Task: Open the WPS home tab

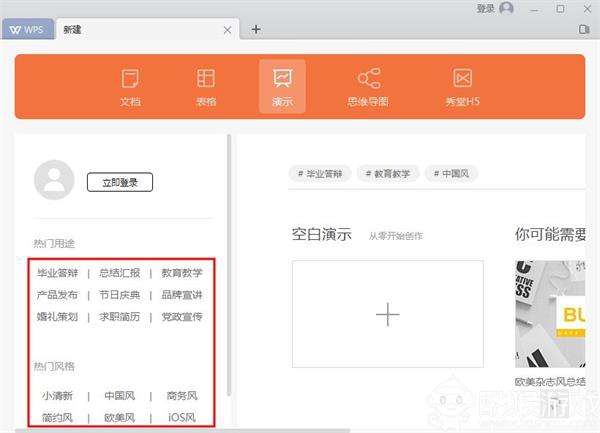Action: pos(28,29)
